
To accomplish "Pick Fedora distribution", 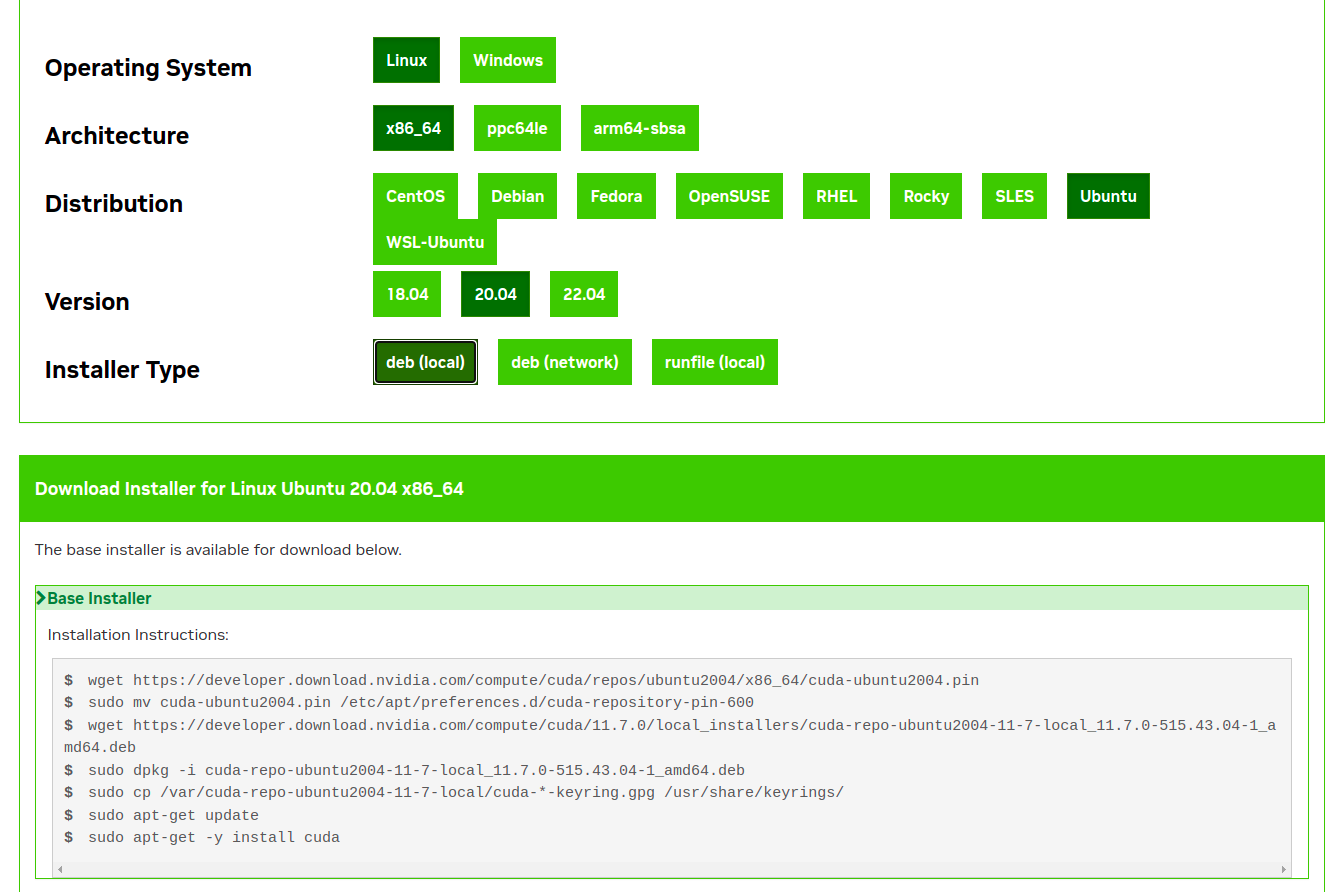I will (616, 196).
